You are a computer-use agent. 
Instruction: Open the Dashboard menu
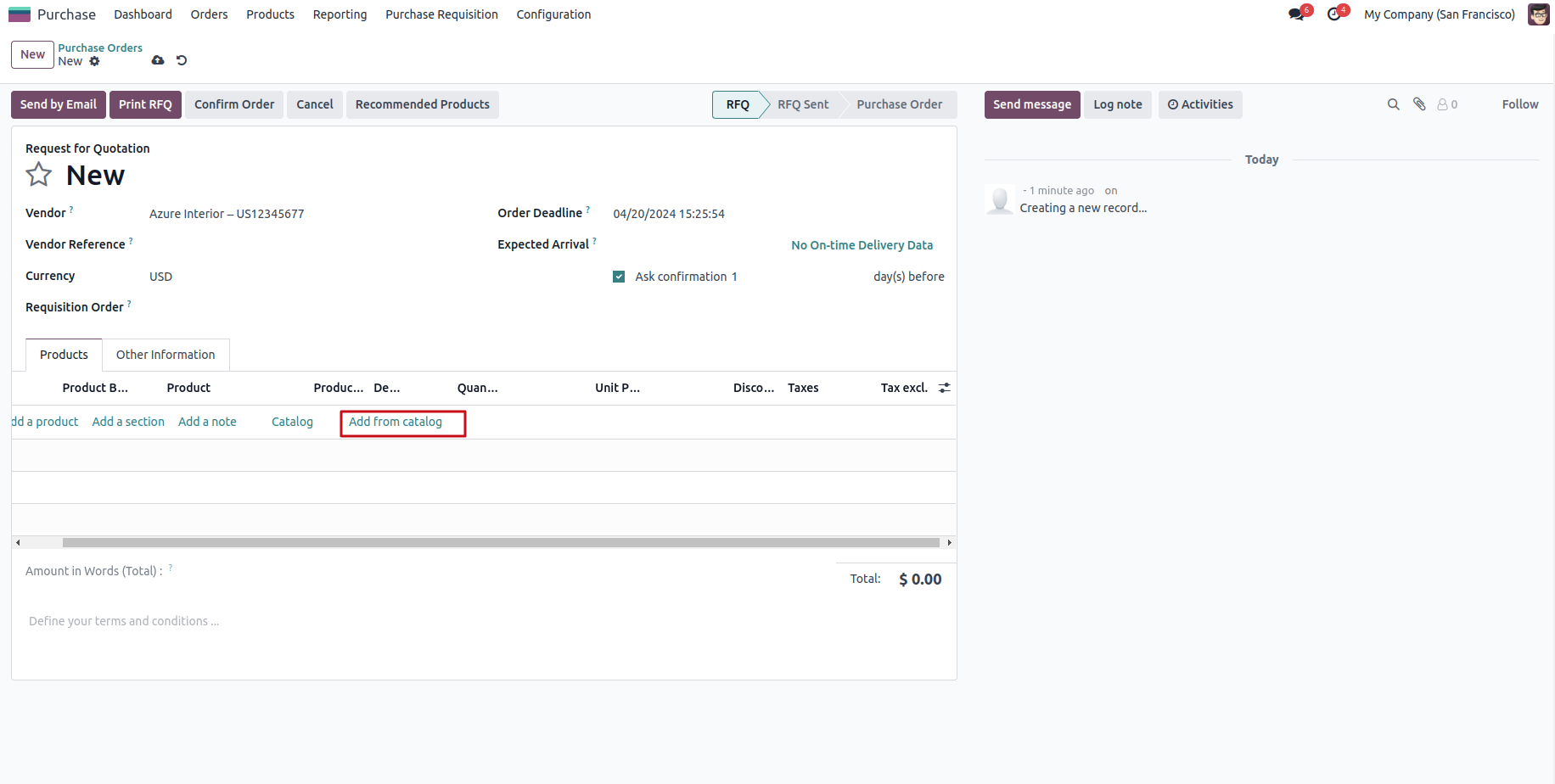(143, 14)
